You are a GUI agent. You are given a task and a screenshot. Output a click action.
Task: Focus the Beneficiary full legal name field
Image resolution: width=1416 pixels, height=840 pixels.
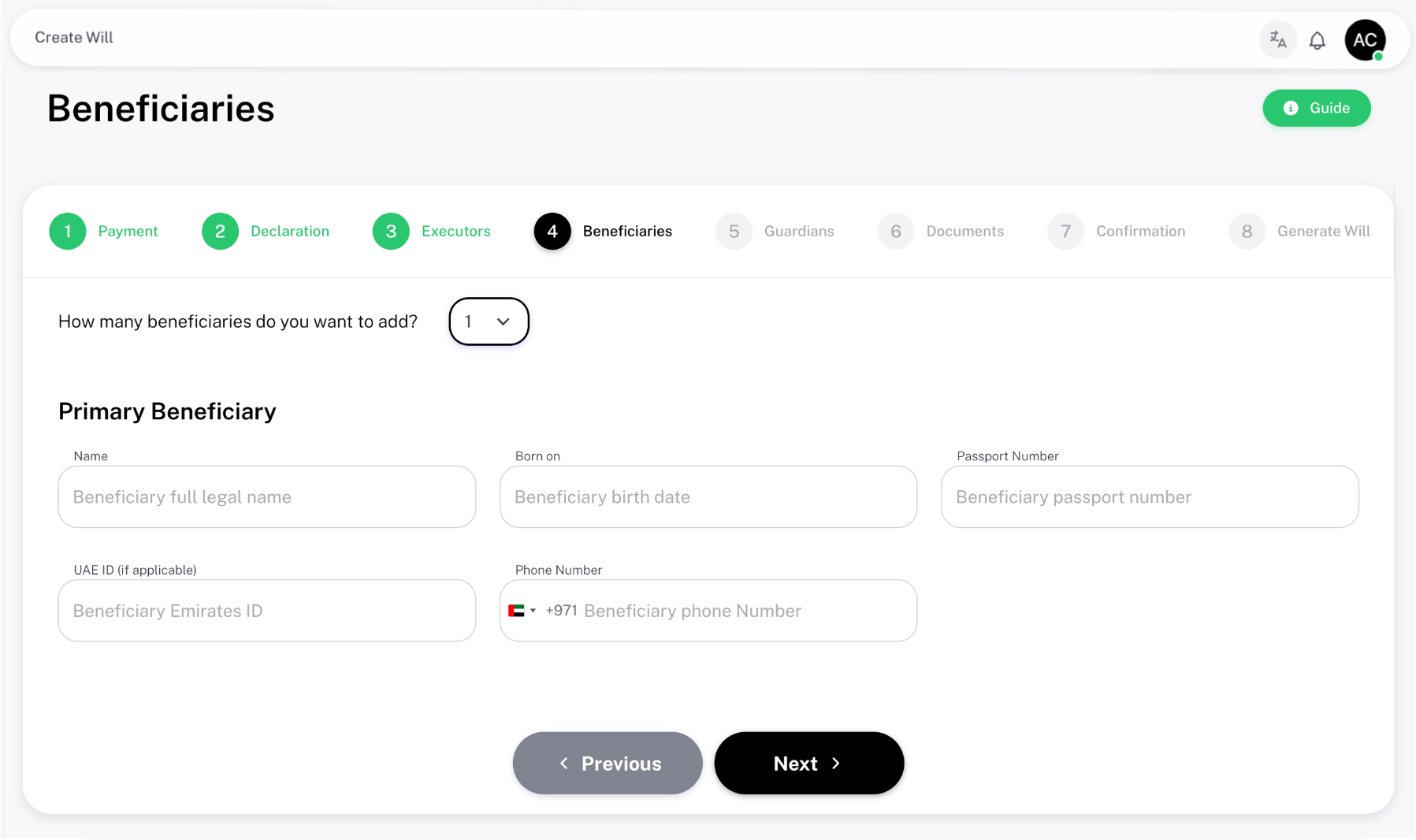click(x=267, y=497)
